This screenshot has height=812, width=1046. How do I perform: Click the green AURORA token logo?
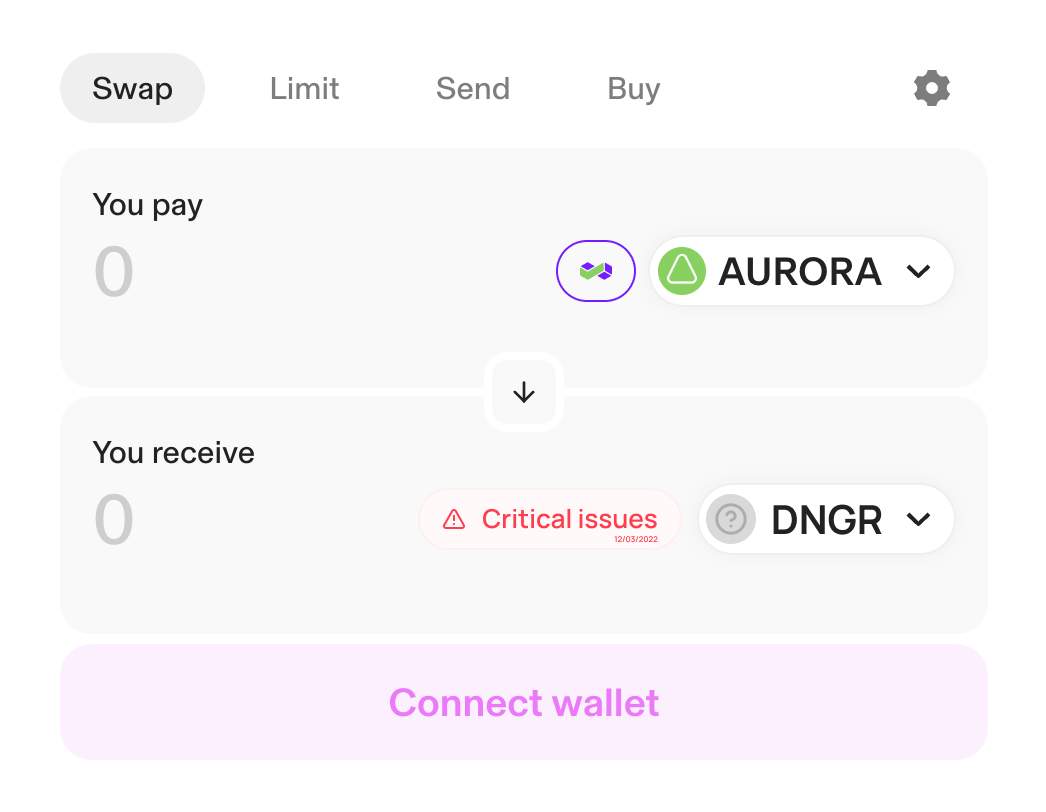[681, 270]
